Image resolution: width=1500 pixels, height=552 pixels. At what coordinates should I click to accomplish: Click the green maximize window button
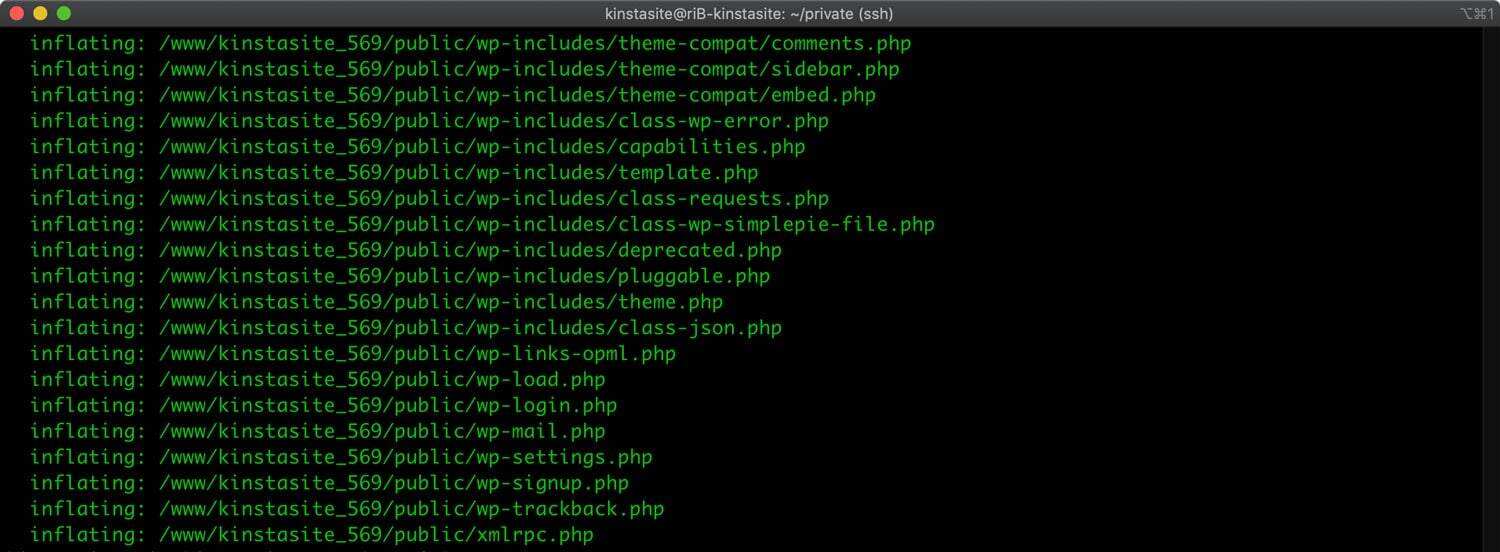click(x=63, y=13)
